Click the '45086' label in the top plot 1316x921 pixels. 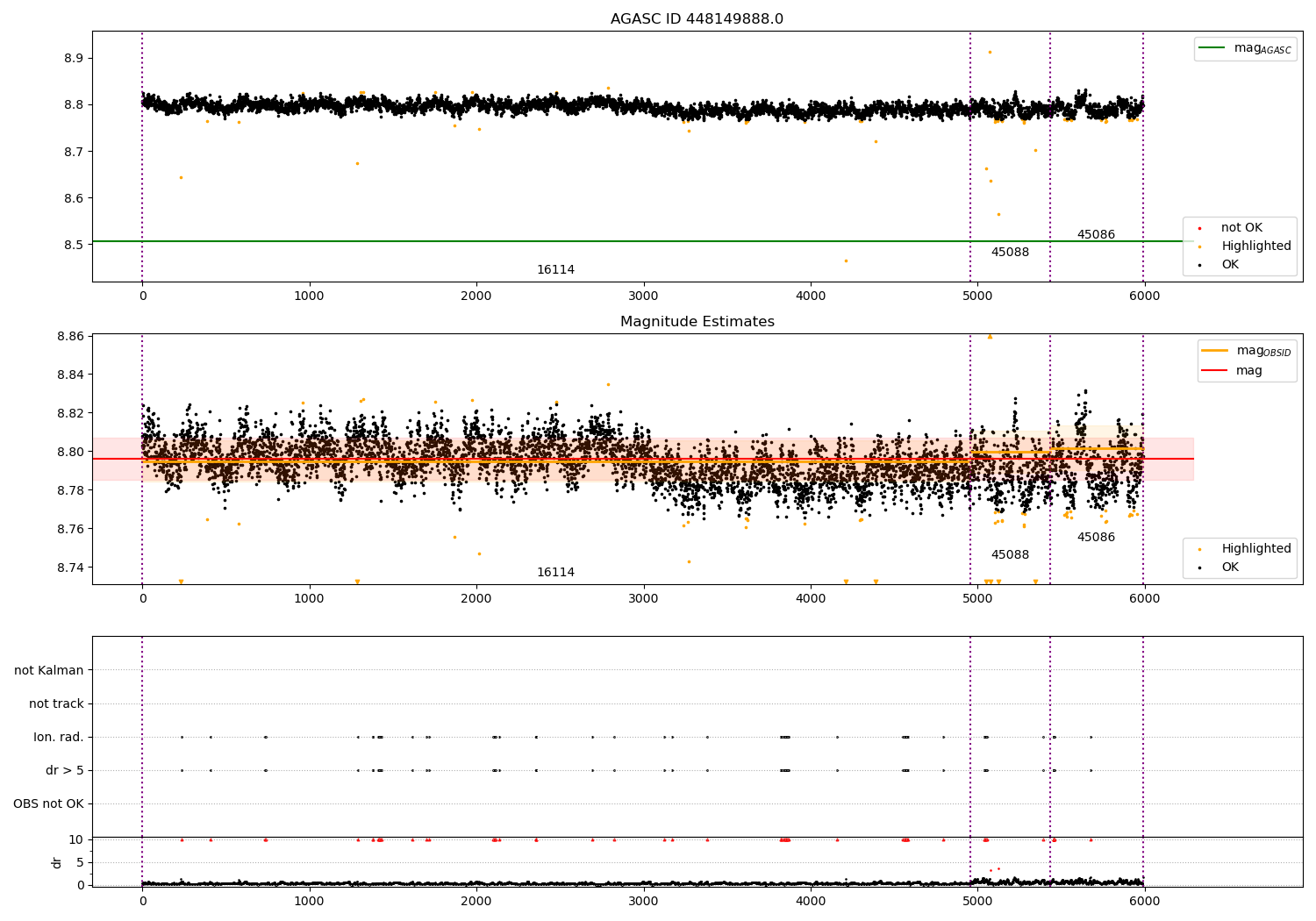tap(1096, 235)
